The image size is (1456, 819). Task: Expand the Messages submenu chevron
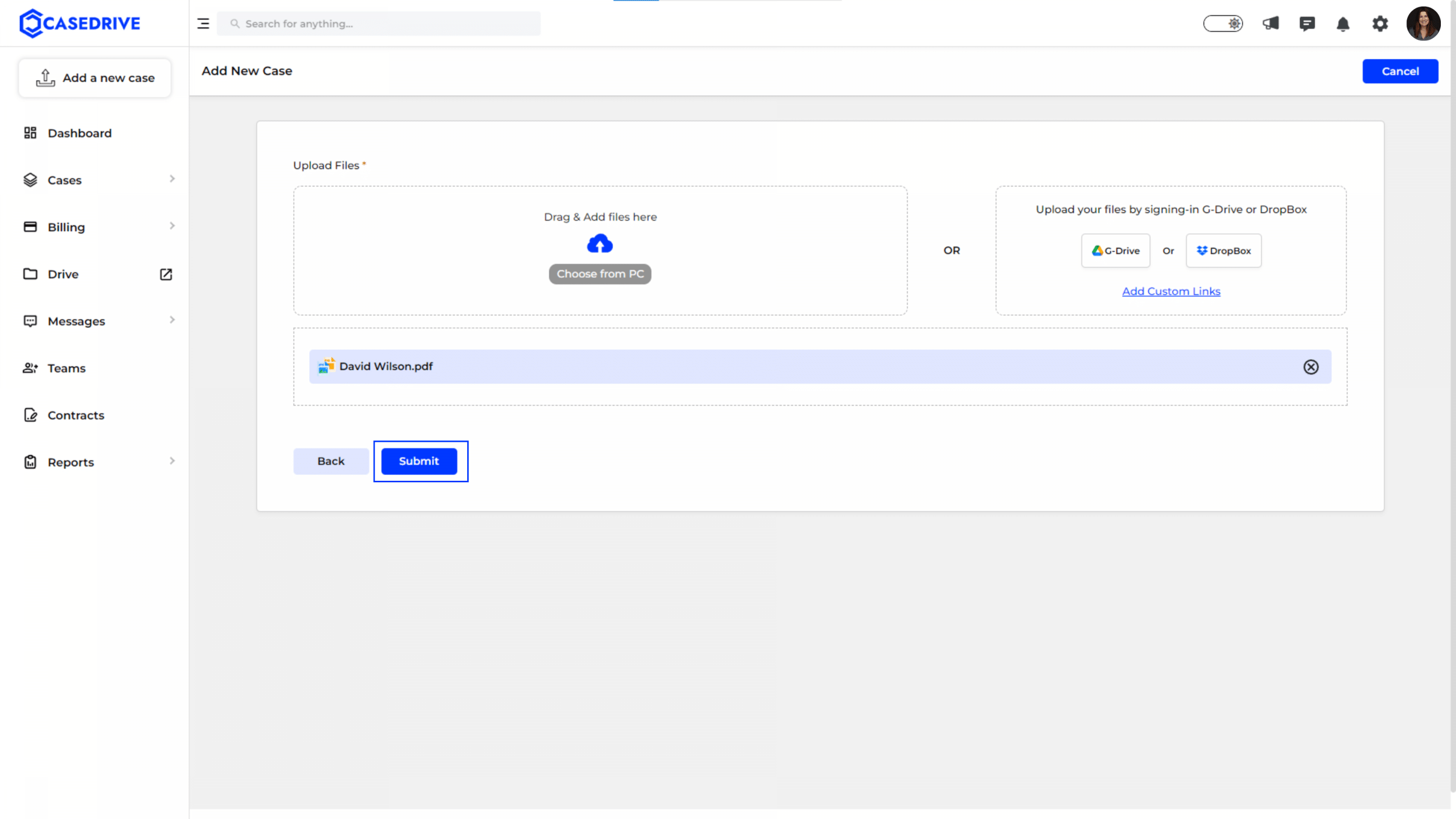[x=172, y=320]
